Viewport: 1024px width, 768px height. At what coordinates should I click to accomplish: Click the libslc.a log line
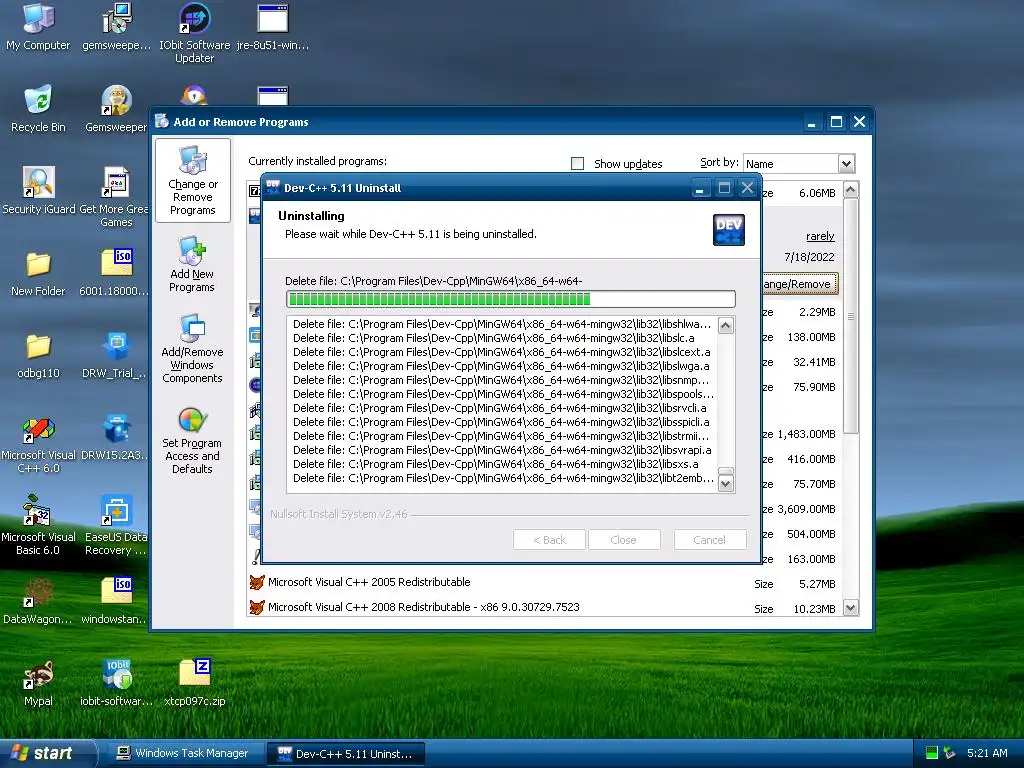point(494,338)
